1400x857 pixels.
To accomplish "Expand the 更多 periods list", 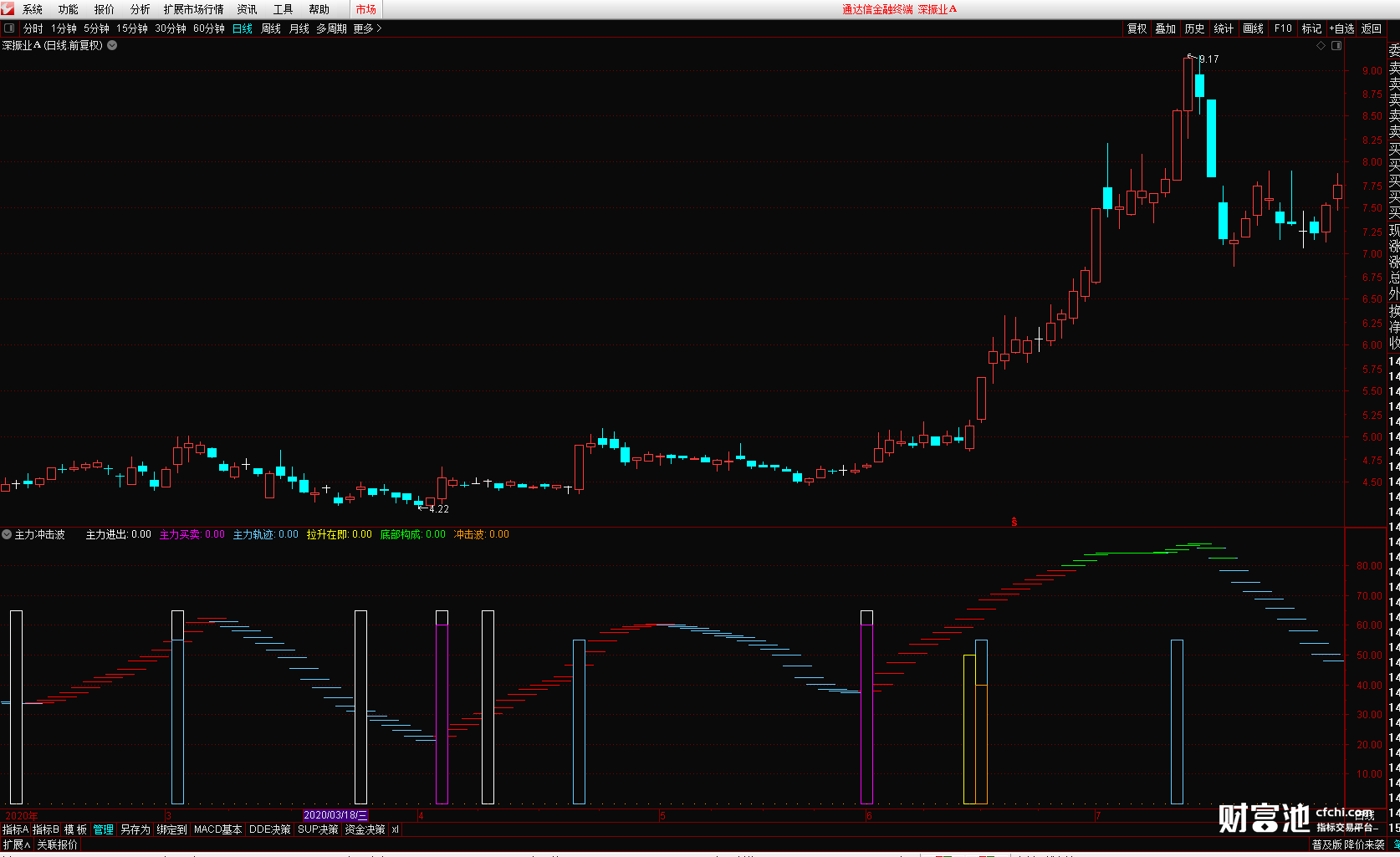I will click(x=367, y=28).
